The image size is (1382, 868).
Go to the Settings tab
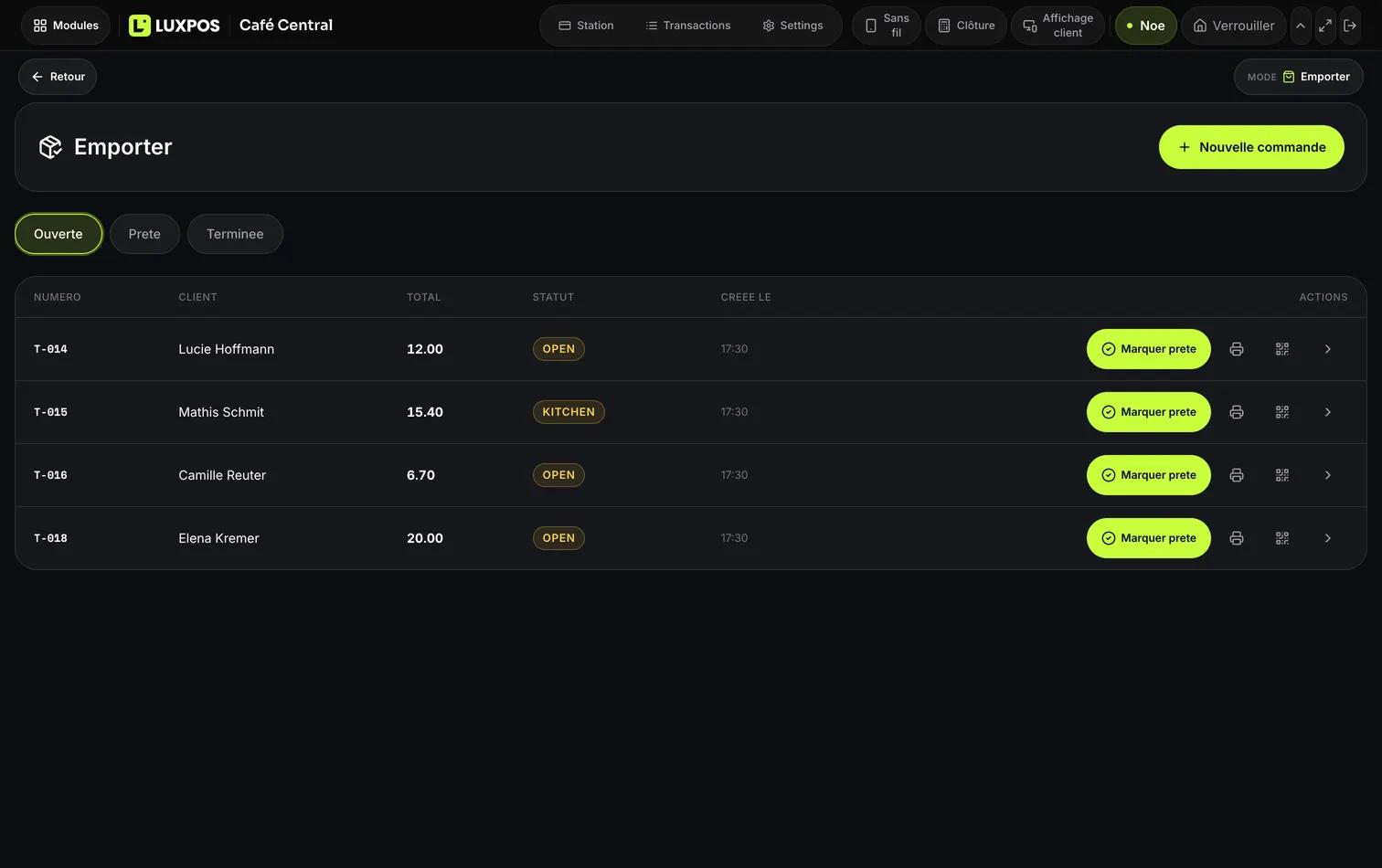click(x=792, y=26)
